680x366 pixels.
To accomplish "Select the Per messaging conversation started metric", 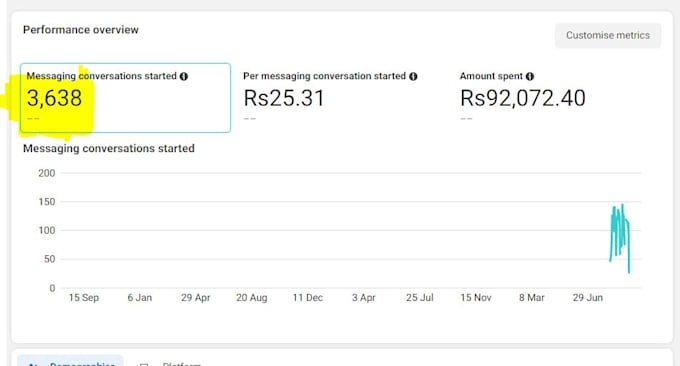I will point(330,98).
